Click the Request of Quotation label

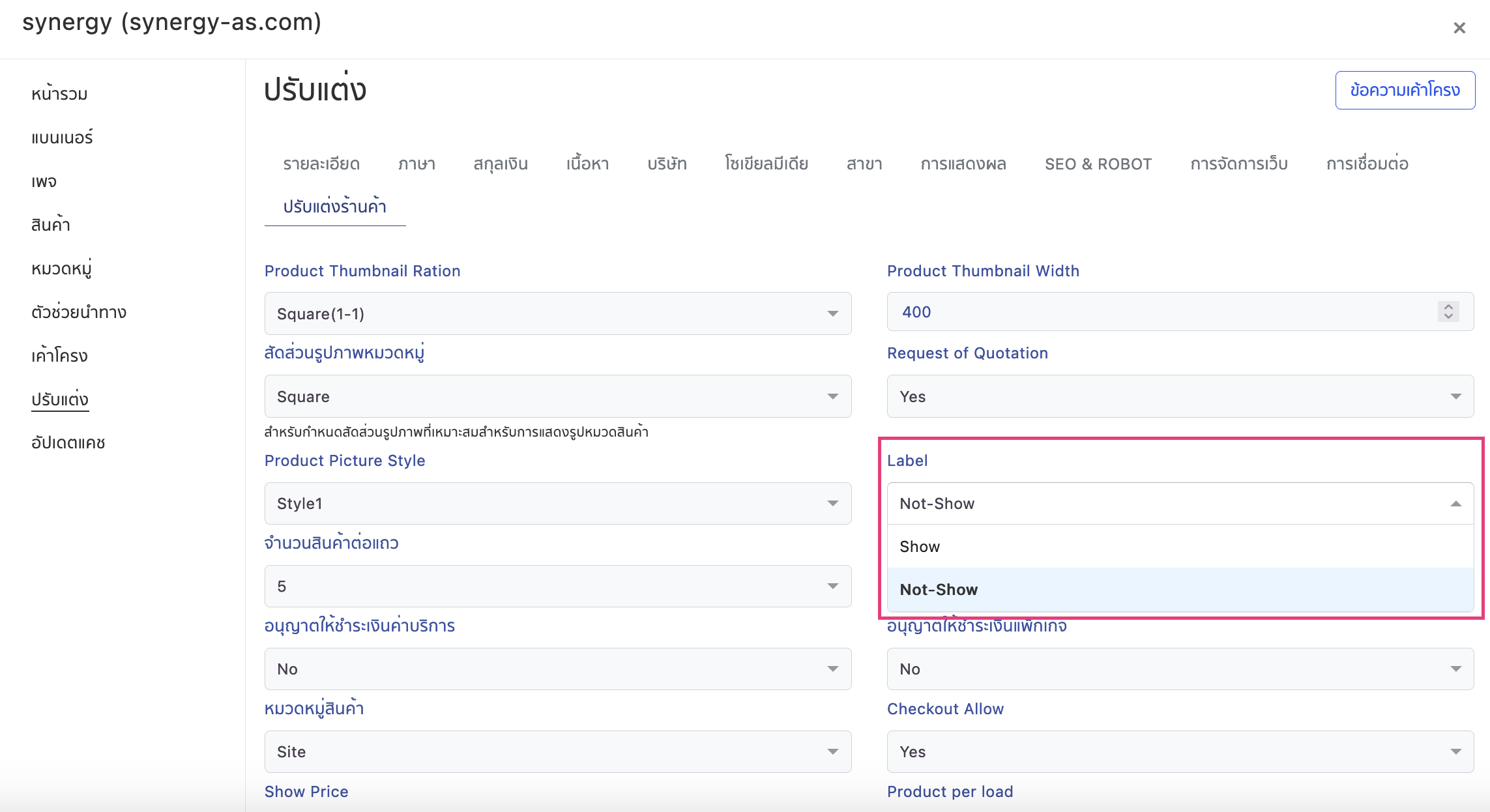[967, 353]
